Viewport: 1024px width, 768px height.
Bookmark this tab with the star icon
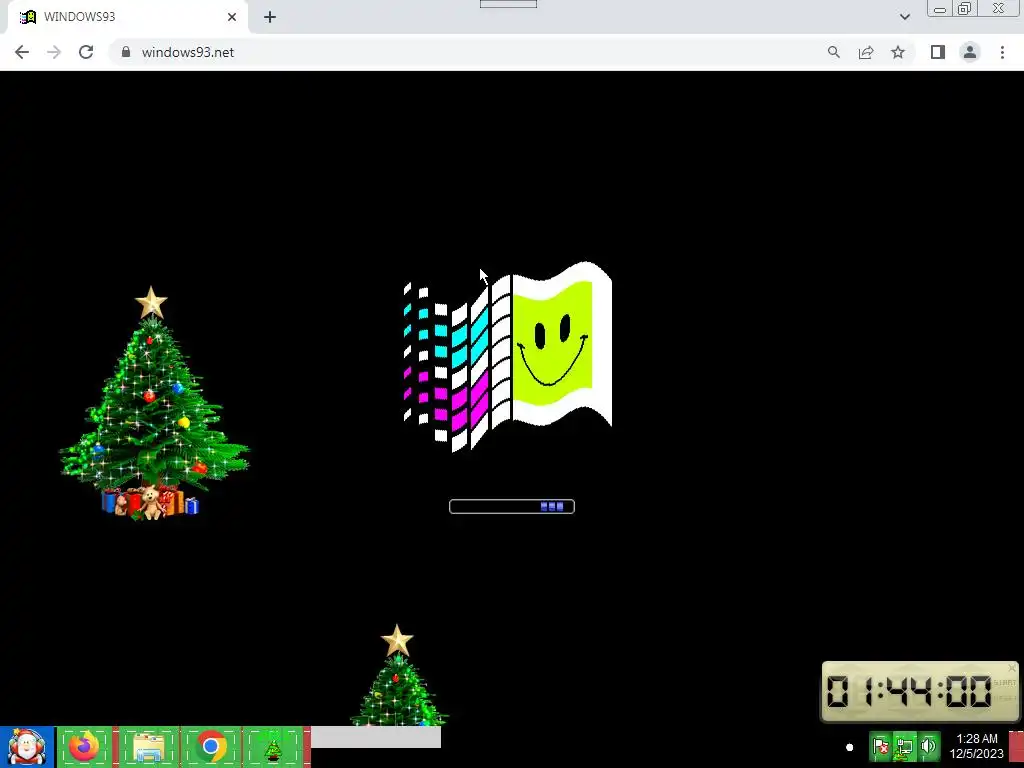[x=898, y=52]
